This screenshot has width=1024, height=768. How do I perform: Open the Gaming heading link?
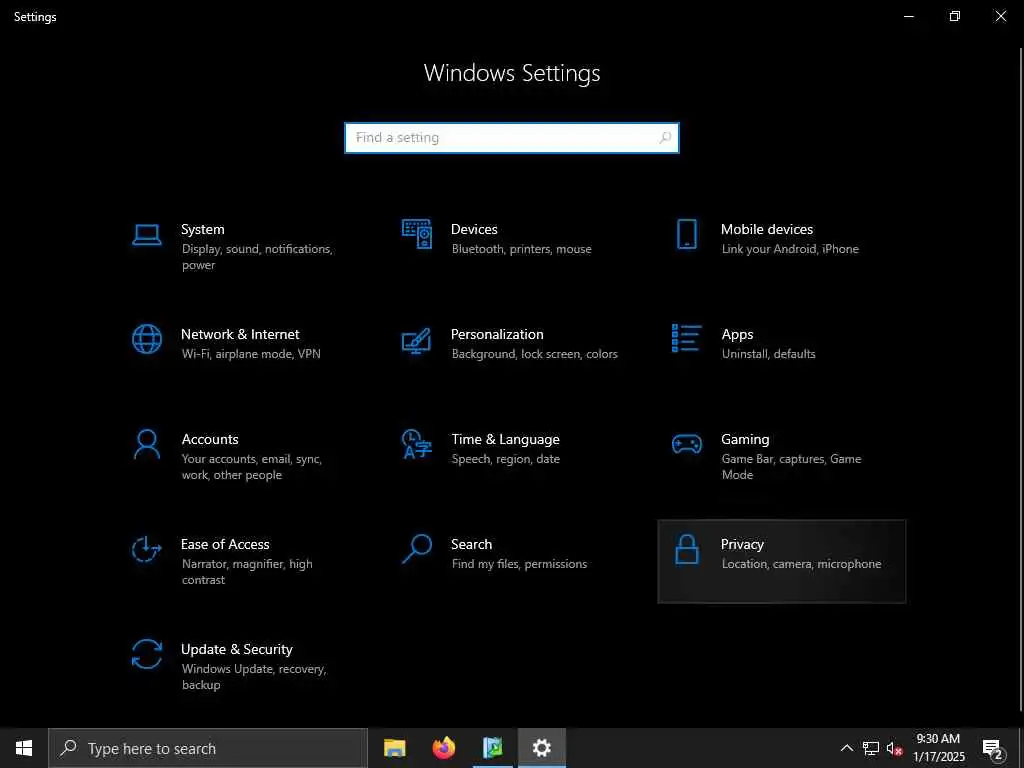(745, 440)
